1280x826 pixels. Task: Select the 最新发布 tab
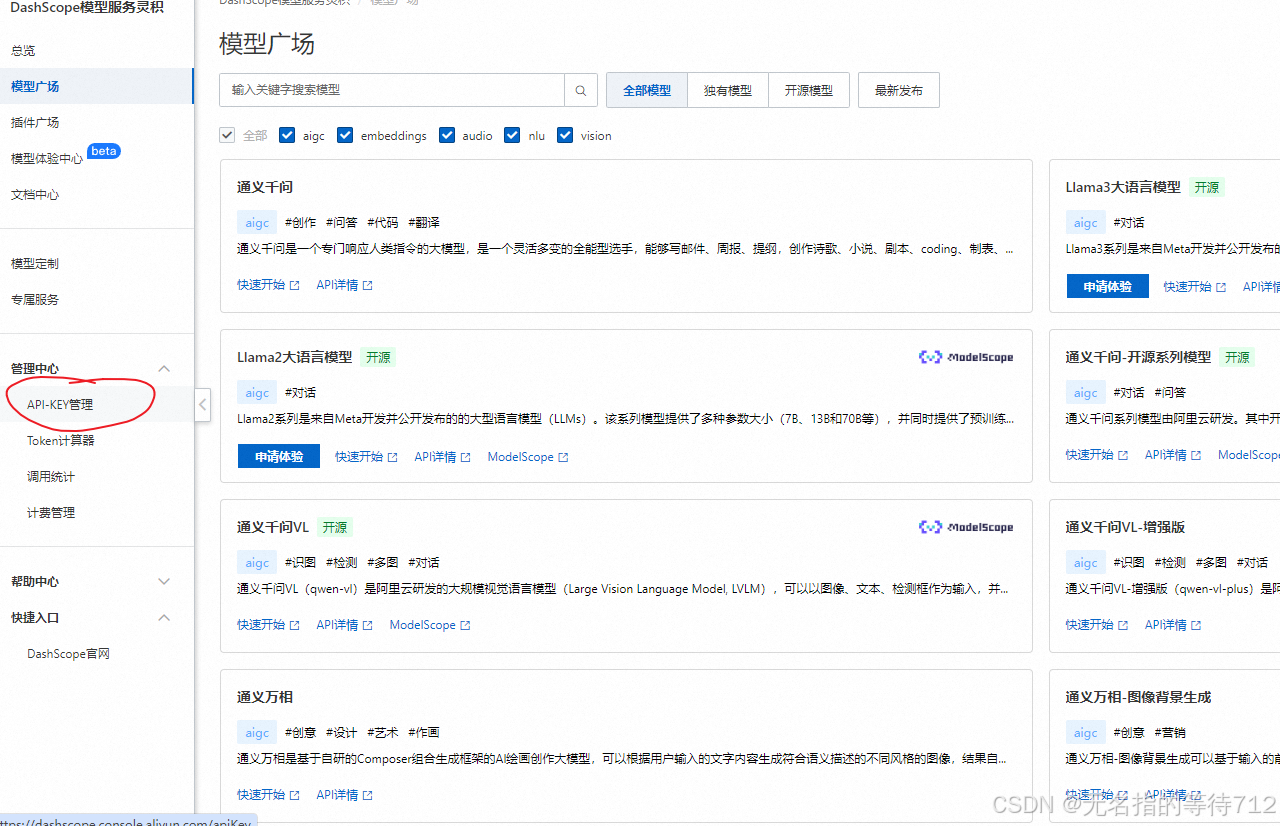click(899, 90)
